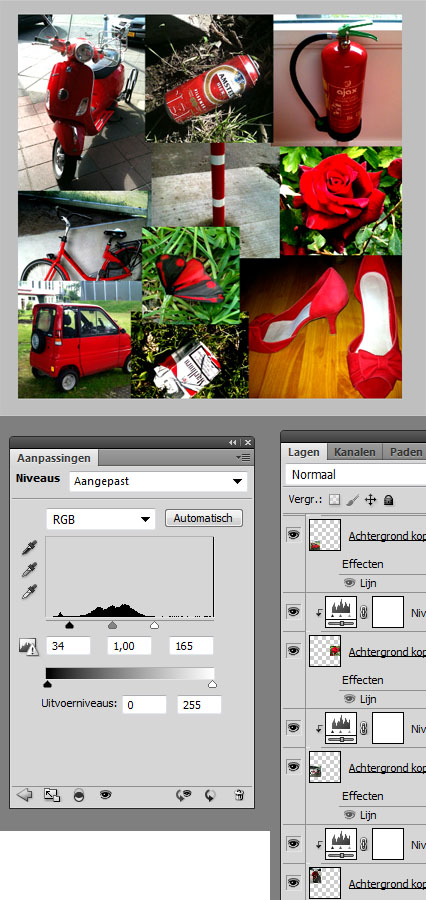The image size is (426, 900).
Task: Select the white point eyedropper in Niveaus
Action: (29, 591)
